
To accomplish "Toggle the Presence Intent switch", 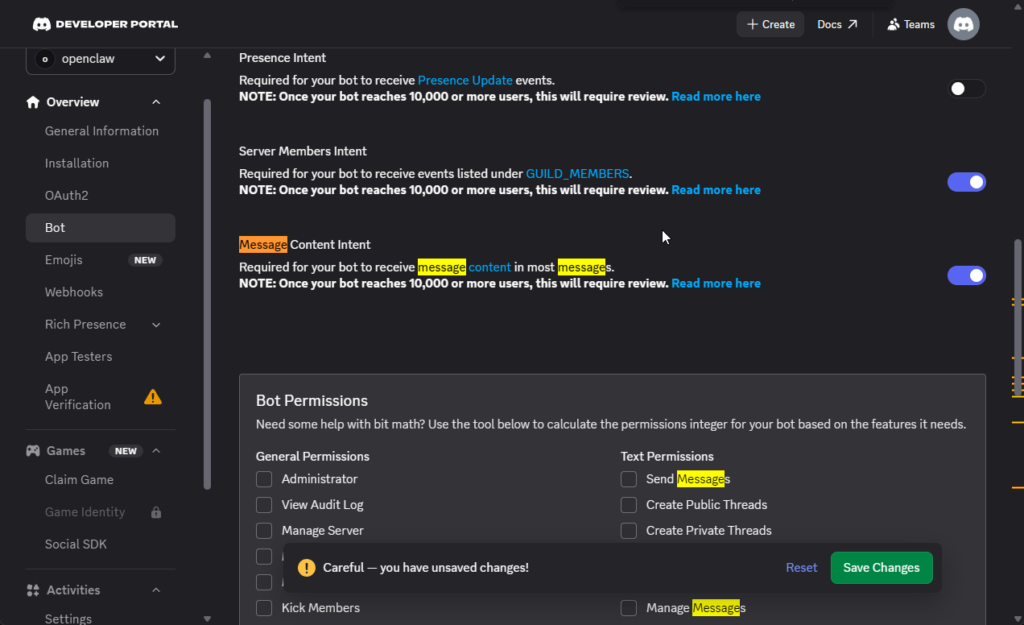I will click(966, 89).
